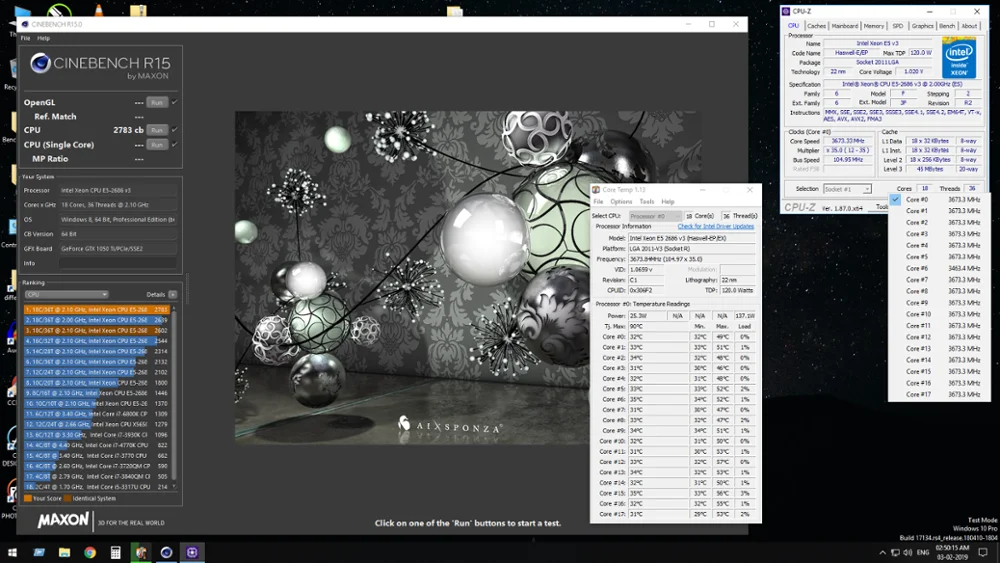Expand the ranking Details arrow button
The height and width of the screenshot is (563, 1000).
point(173,295)
